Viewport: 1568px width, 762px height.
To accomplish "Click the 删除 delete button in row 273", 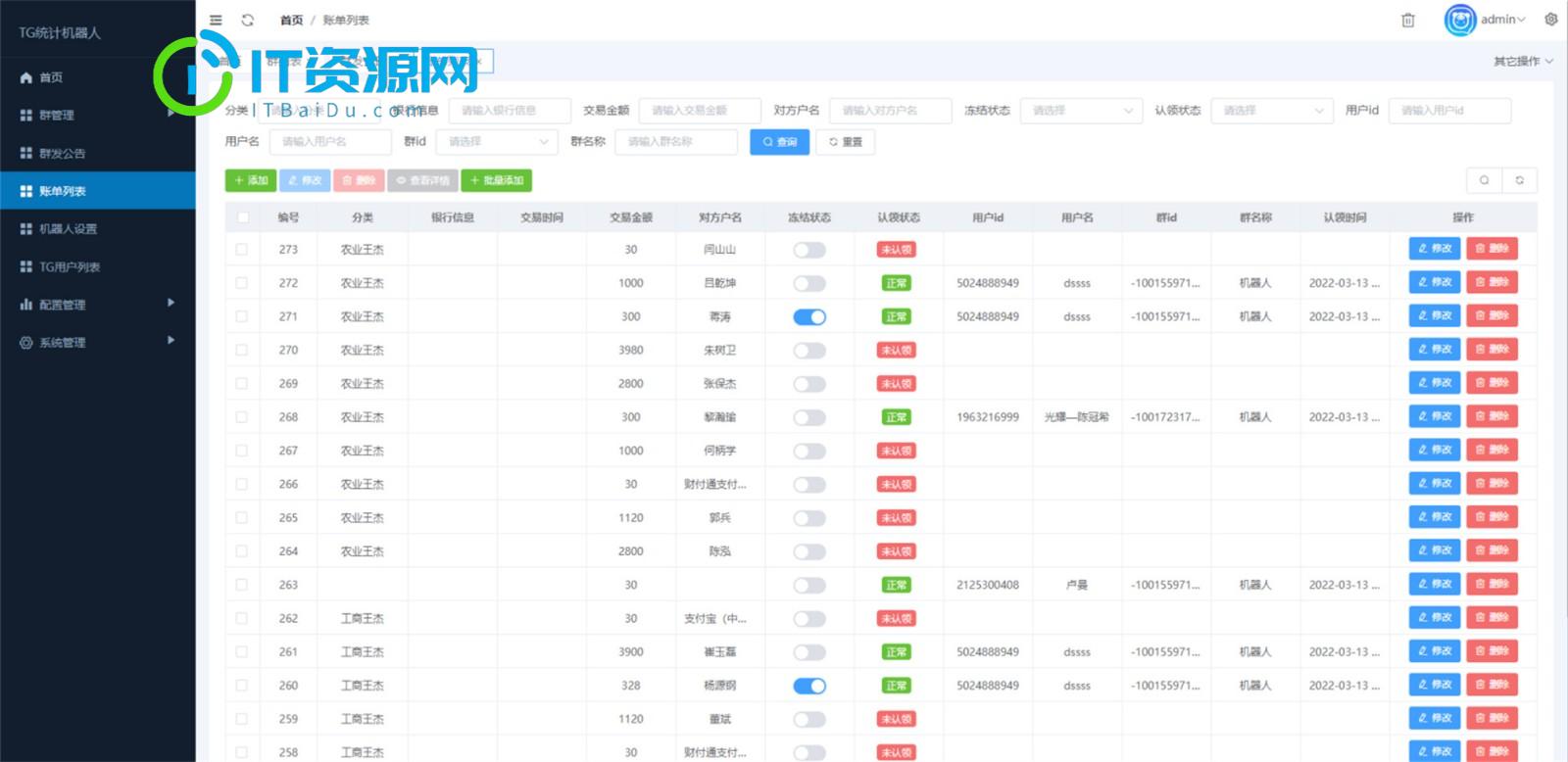I will 1492,249.
